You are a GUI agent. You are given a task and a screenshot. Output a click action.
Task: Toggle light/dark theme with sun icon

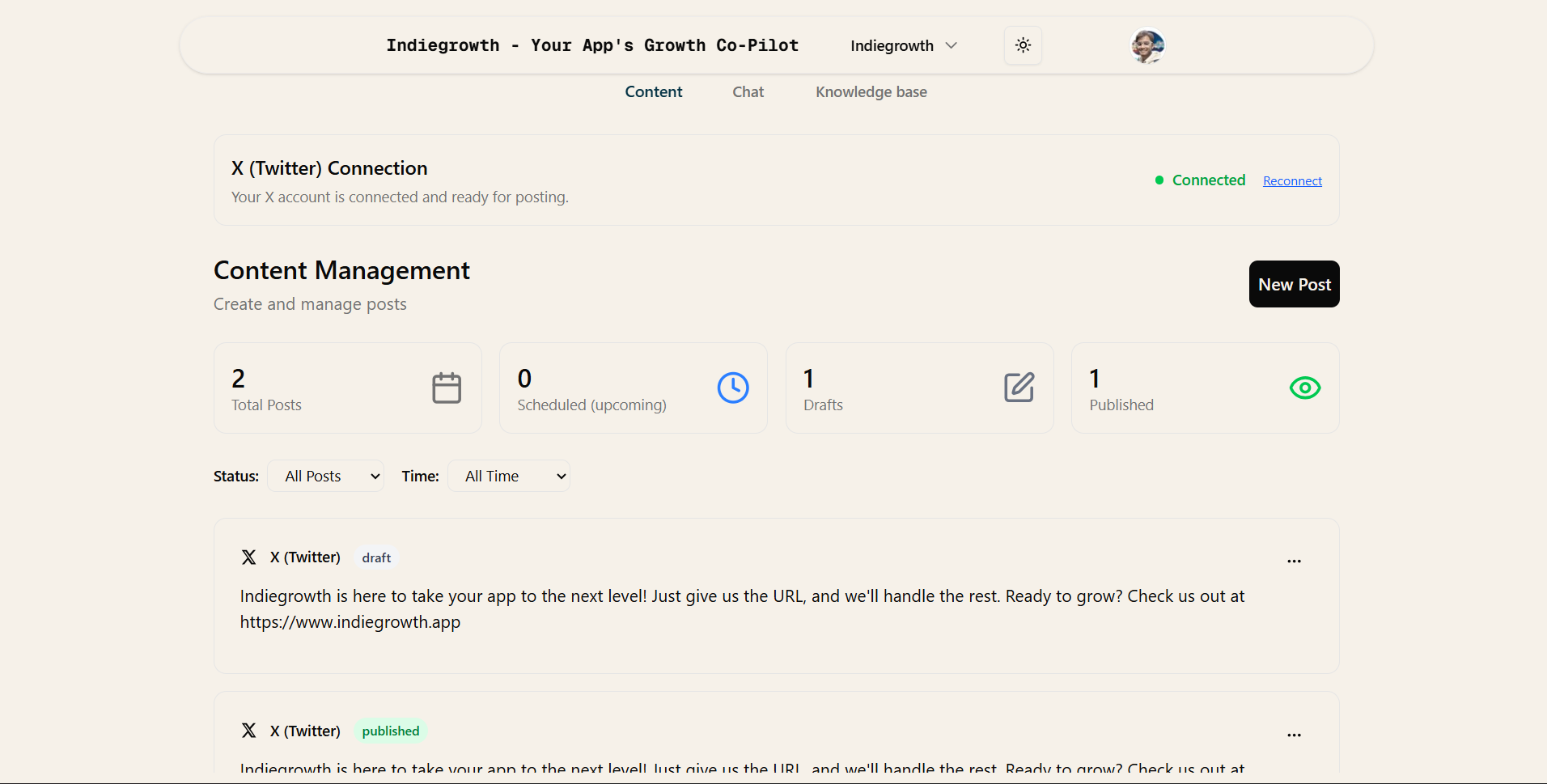1022,45
